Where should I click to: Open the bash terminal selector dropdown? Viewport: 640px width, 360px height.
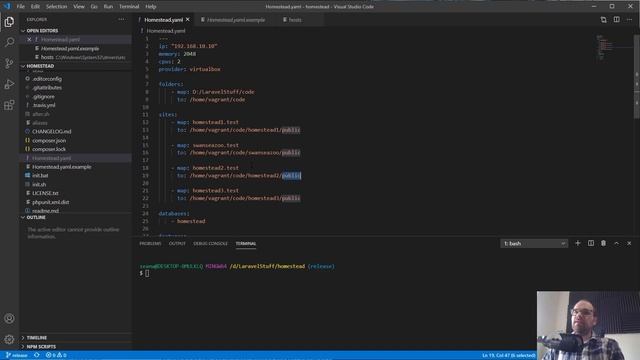534,243
